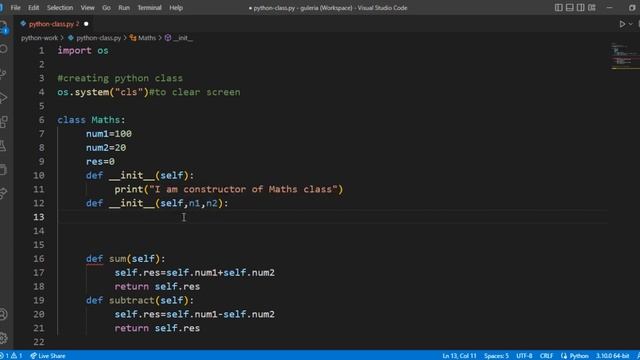Open the Edit menu

(33, 8)
